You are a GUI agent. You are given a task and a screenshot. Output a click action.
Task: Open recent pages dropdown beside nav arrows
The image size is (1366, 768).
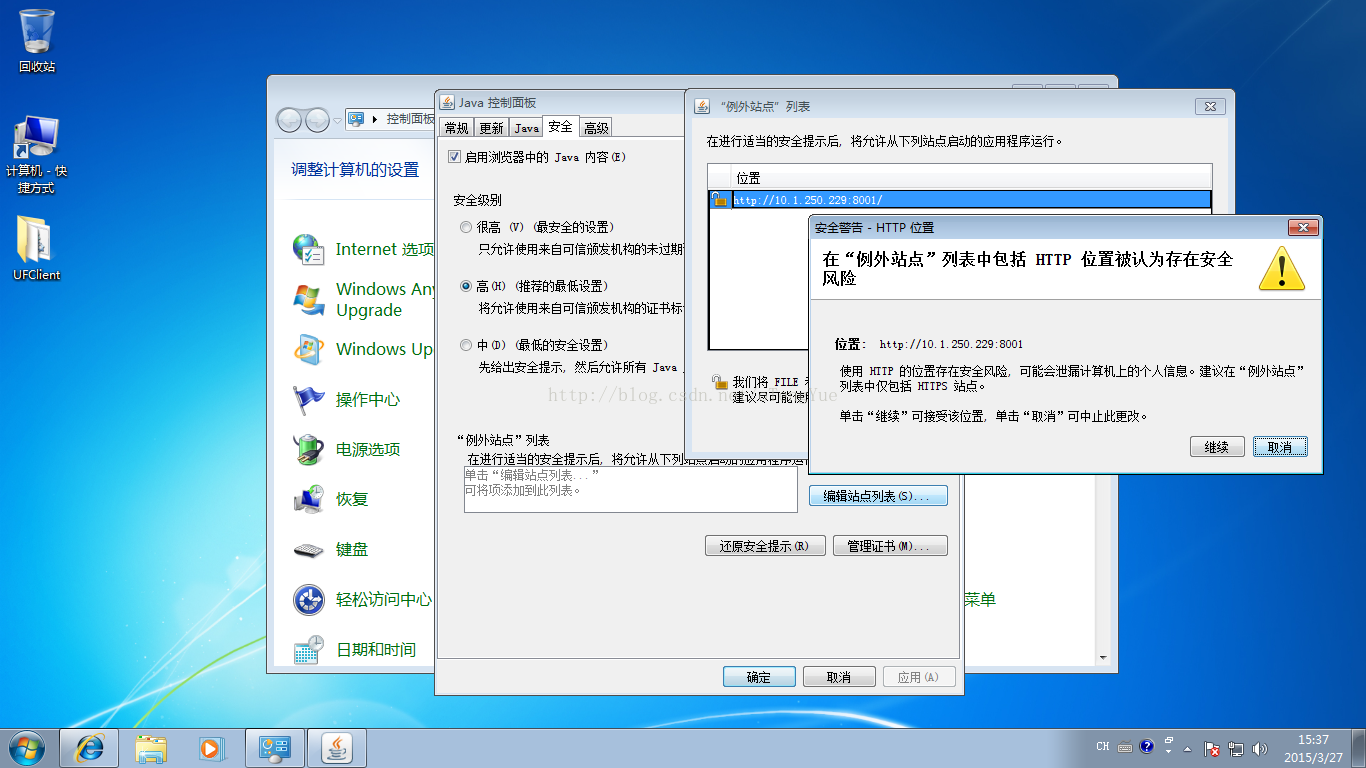coord(337,120)
